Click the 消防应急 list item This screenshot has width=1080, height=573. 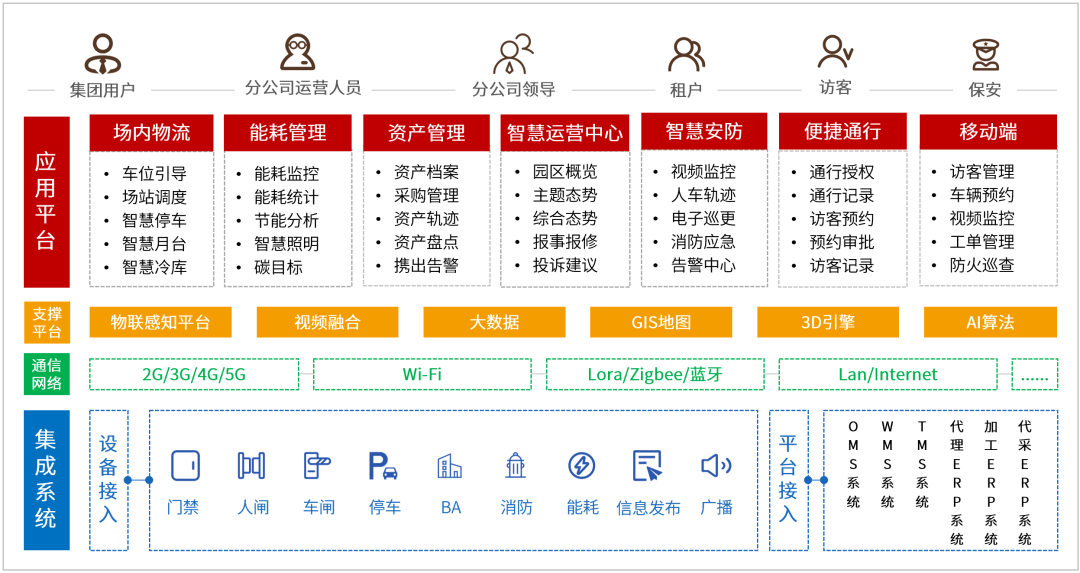pos(703,242)
